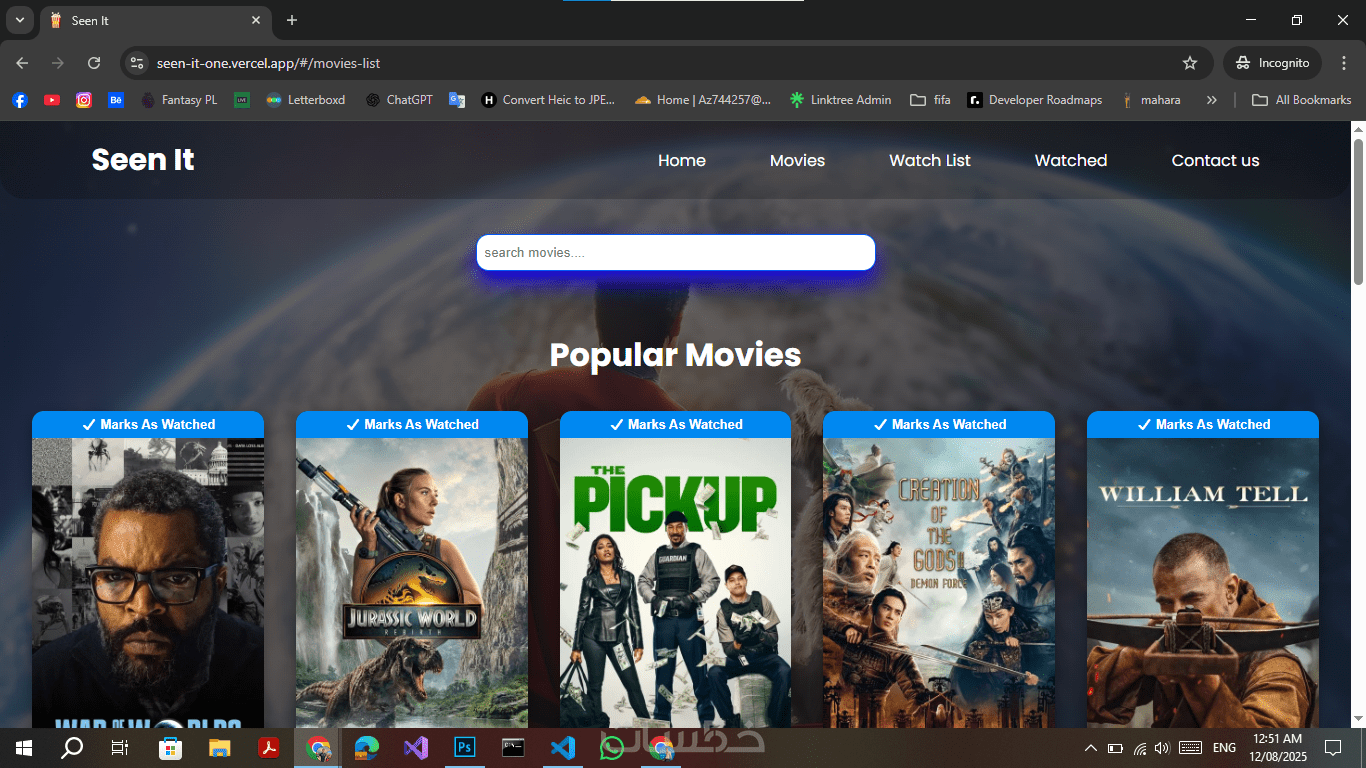Open the Facebook bookmark icon
This screenshot has width=1366, height=768.
[19, 100]
